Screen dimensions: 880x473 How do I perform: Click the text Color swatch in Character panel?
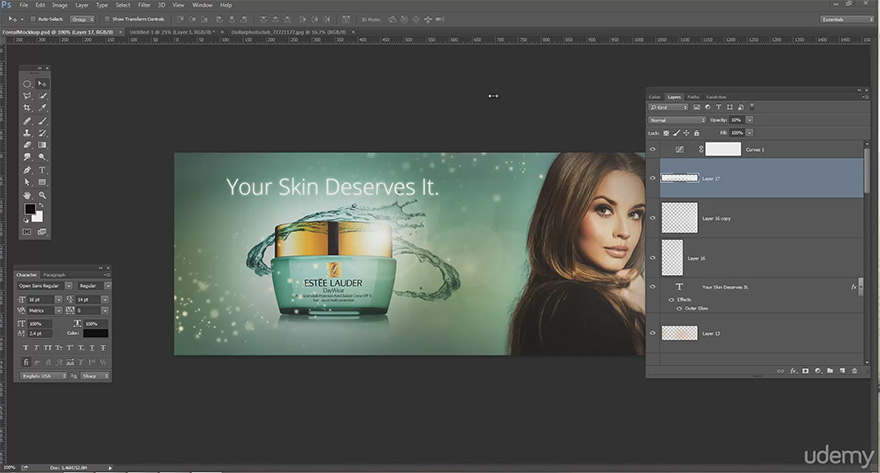coord(95,333)
